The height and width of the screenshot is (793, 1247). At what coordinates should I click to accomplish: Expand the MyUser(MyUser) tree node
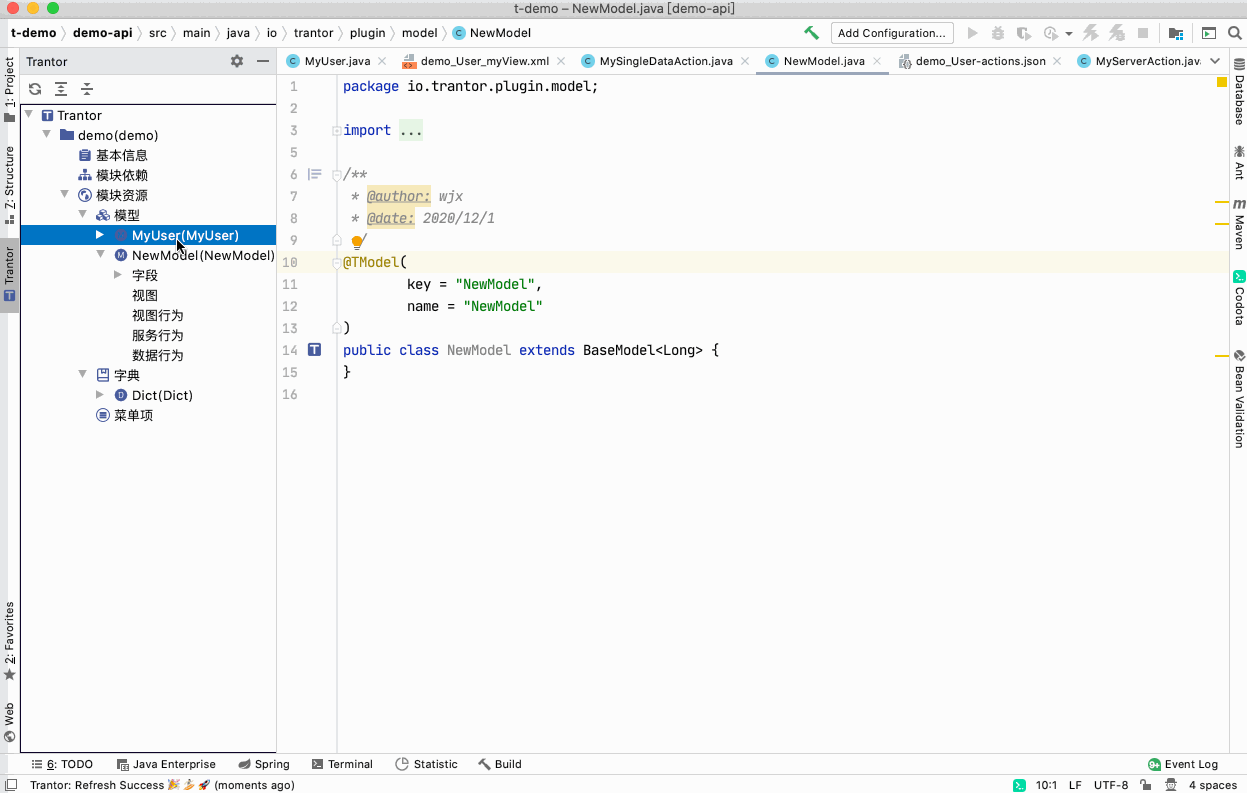tap(98, 235)
